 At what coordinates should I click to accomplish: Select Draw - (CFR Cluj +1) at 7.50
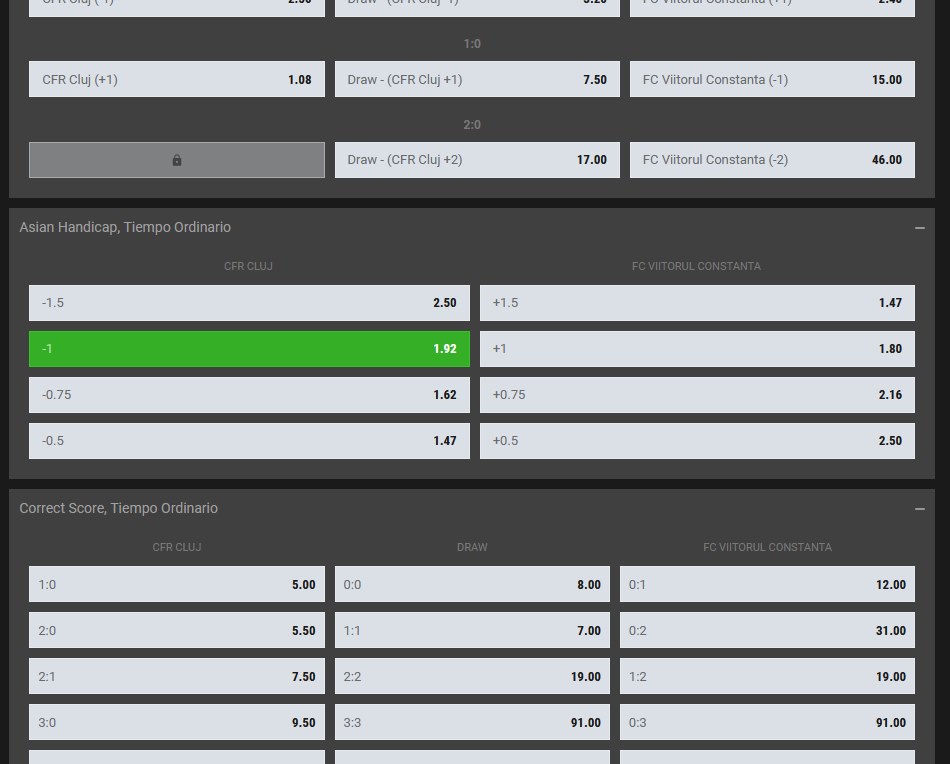pyautogui.click(x=477, y=79)
